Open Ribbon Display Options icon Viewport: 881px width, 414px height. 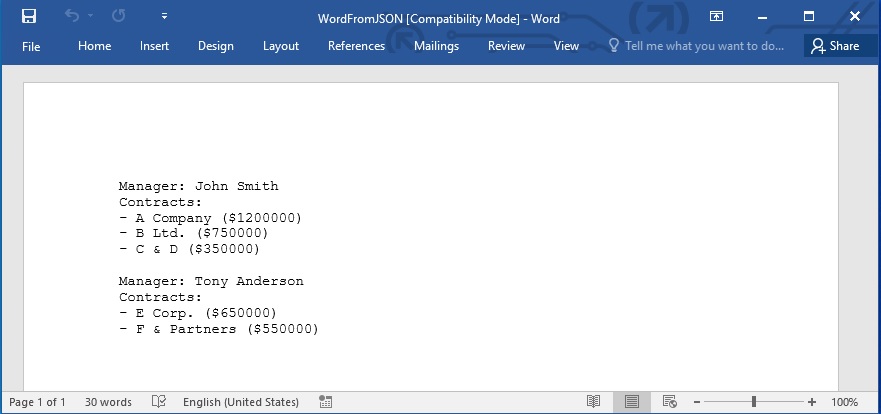click(x=716, y=16)
